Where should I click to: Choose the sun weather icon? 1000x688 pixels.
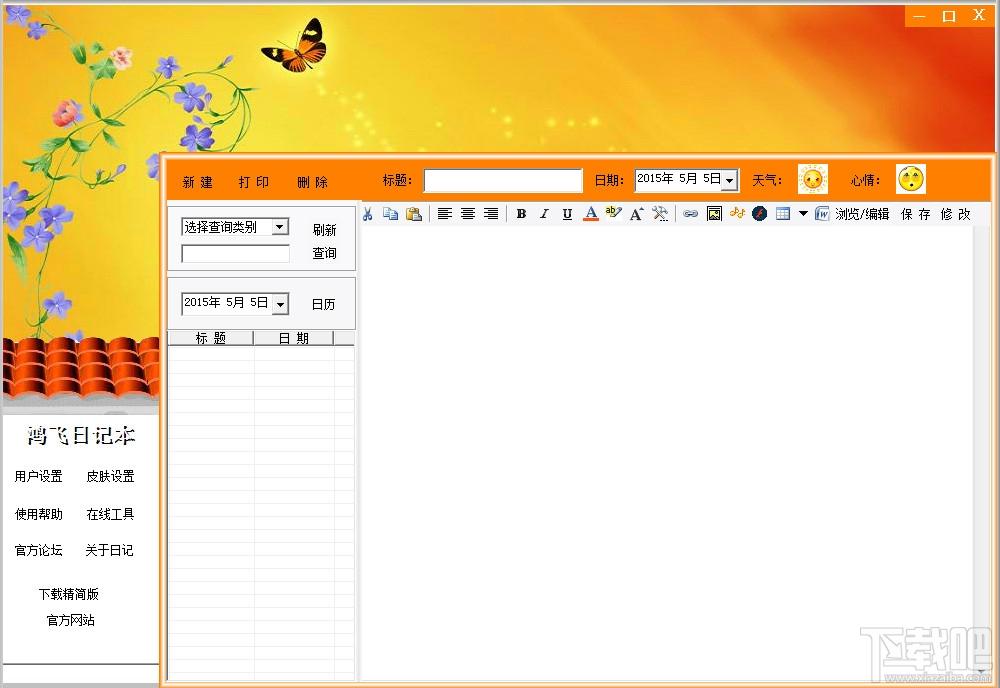click(812, 179)
